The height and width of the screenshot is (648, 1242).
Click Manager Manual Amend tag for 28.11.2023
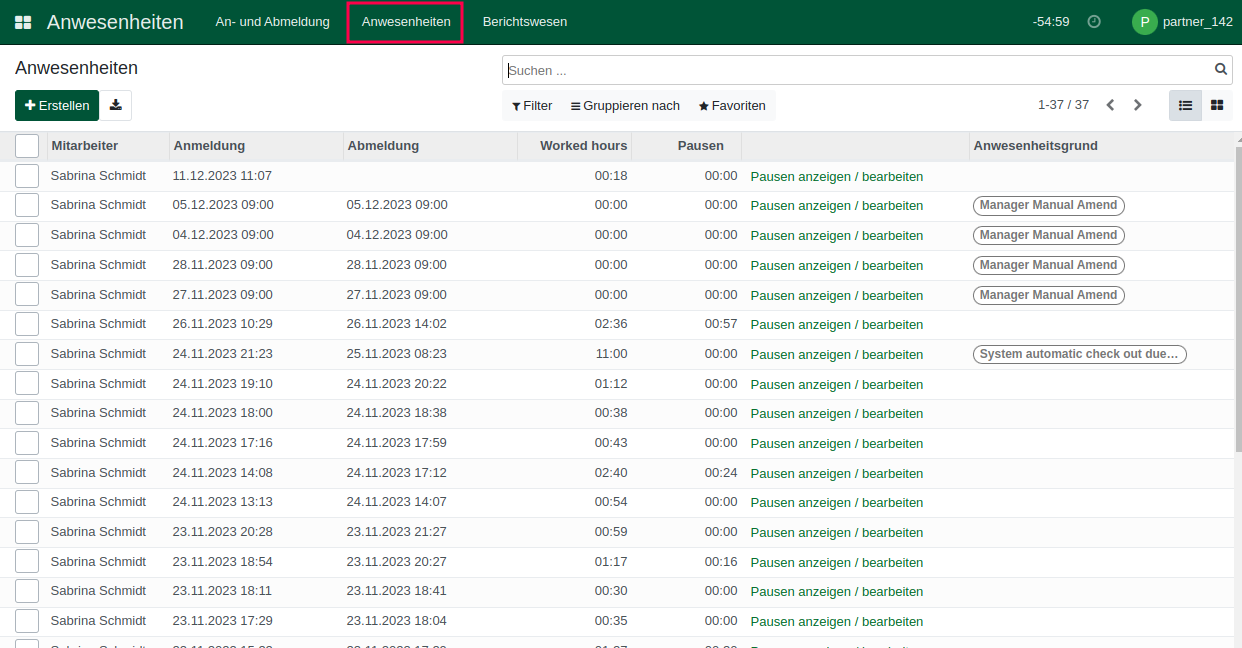coord(1048,265)
